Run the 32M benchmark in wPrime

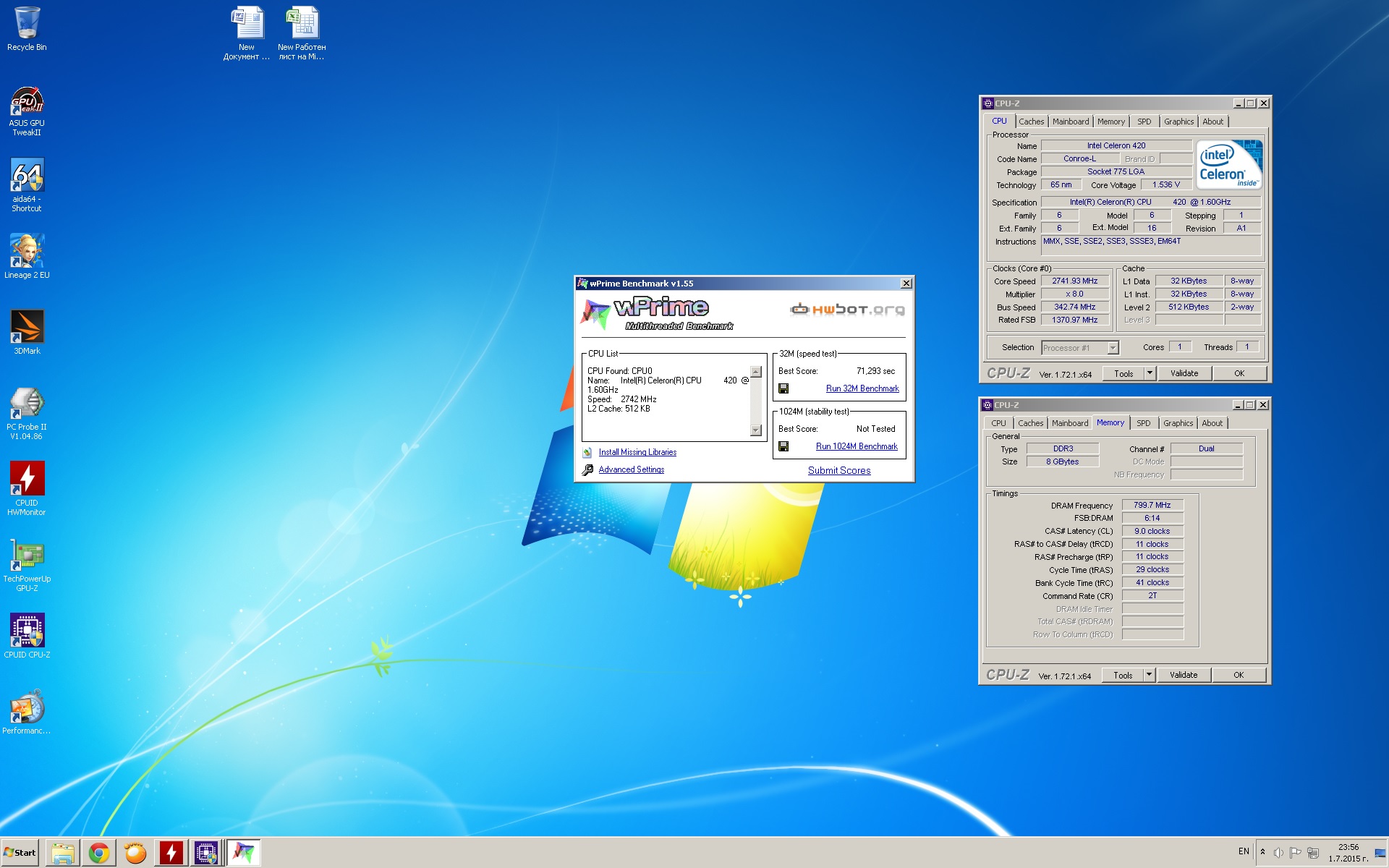pyautogui.click(x=862, y=388)
